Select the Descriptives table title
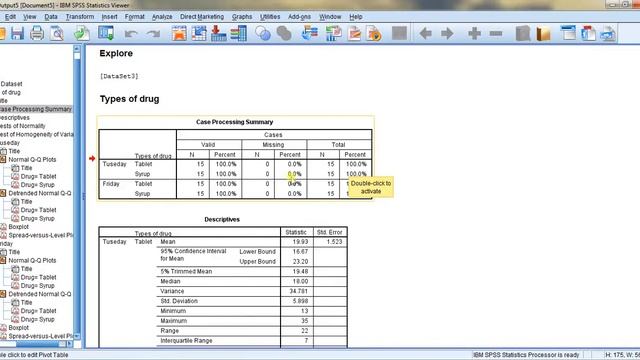This screenshot has width=640, height=360. (x=222, y=220)
